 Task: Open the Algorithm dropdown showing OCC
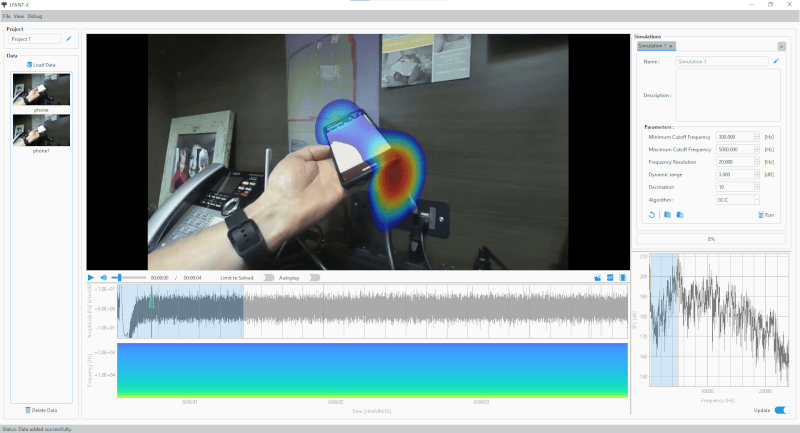738,200
